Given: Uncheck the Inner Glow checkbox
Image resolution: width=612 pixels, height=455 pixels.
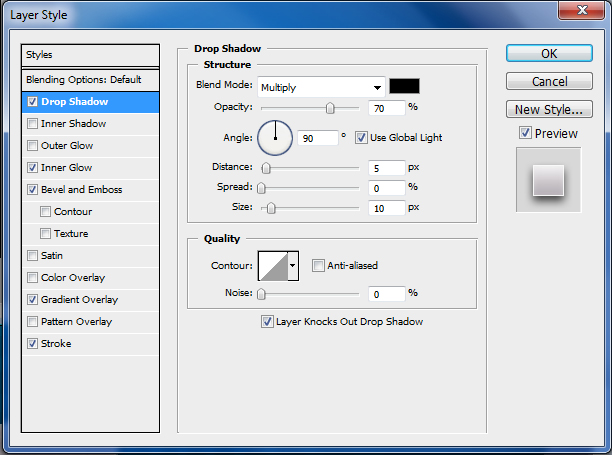Looking at the screenshot, I should pos(32,168).
